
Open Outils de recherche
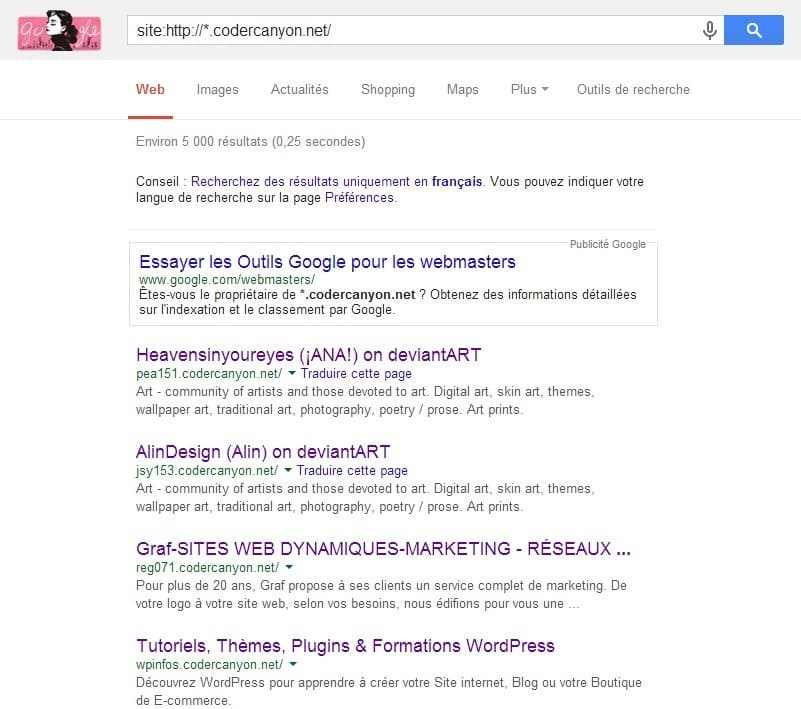[x=632, y=89]
